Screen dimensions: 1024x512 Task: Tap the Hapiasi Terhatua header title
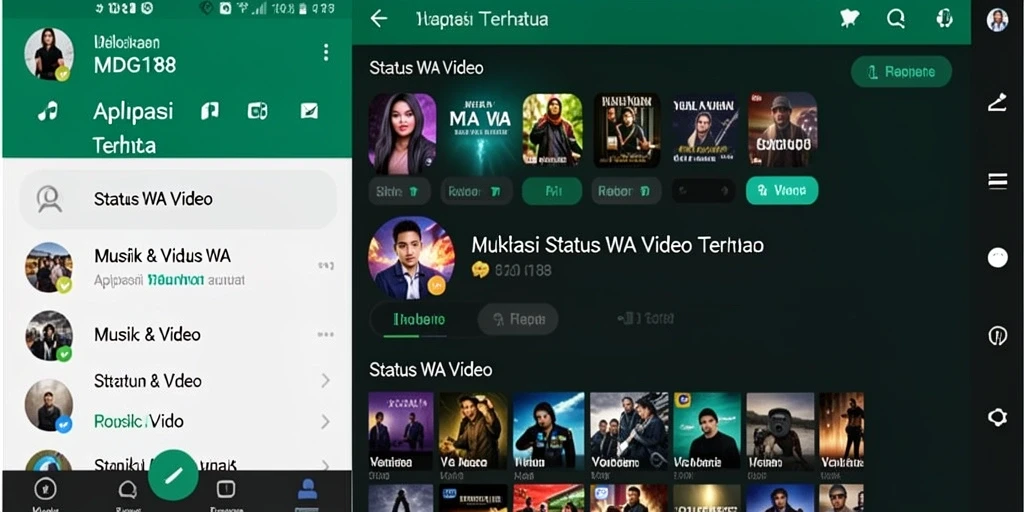[x=482, y=20]
